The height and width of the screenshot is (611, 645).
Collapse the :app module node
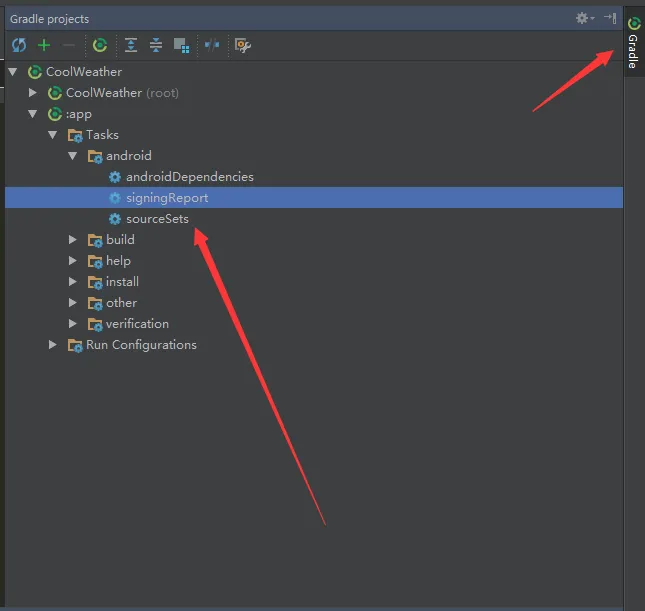(x=32, y=114)
